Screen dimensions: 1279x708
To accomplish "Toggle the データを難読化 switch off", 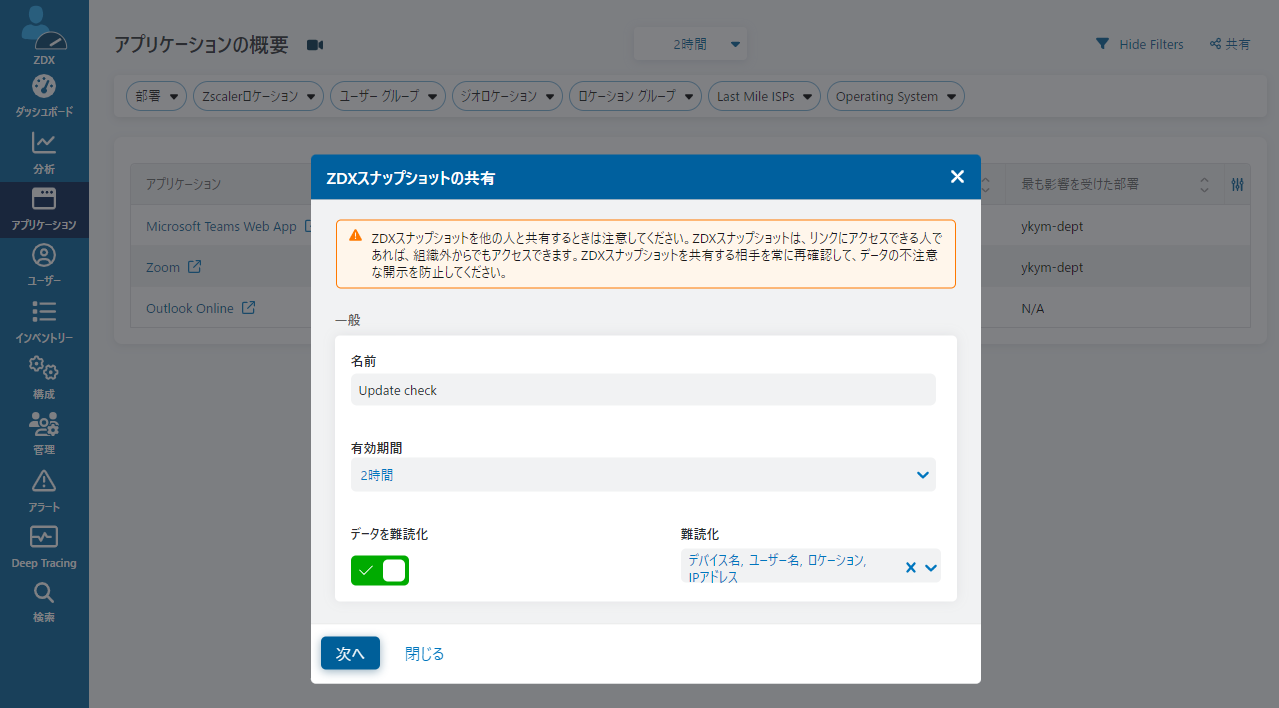I will [x=380, y=570].
